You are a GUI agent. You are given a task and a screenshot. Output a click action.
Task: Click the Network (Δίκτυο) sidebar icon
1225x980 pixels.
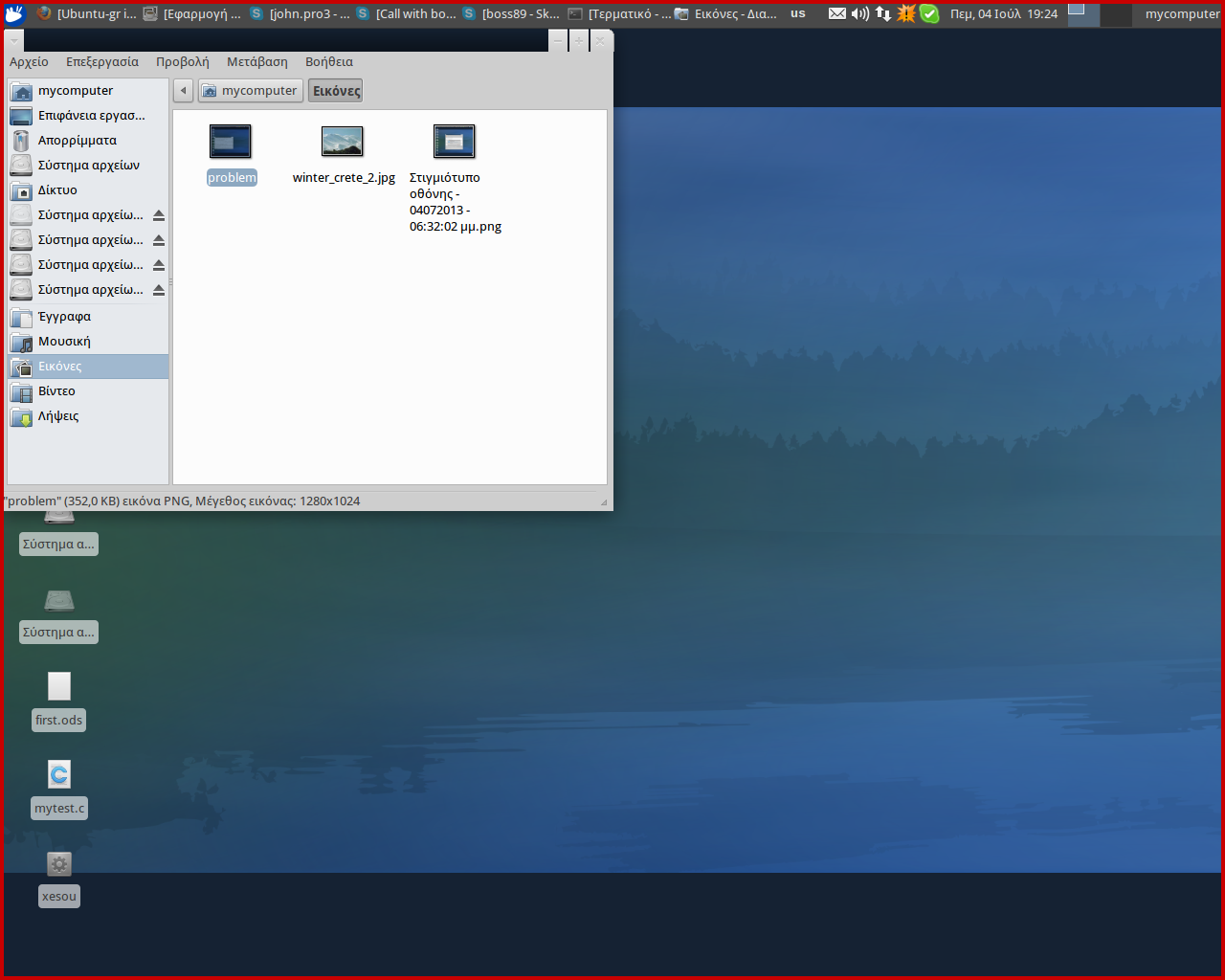[x=21, y=190]
